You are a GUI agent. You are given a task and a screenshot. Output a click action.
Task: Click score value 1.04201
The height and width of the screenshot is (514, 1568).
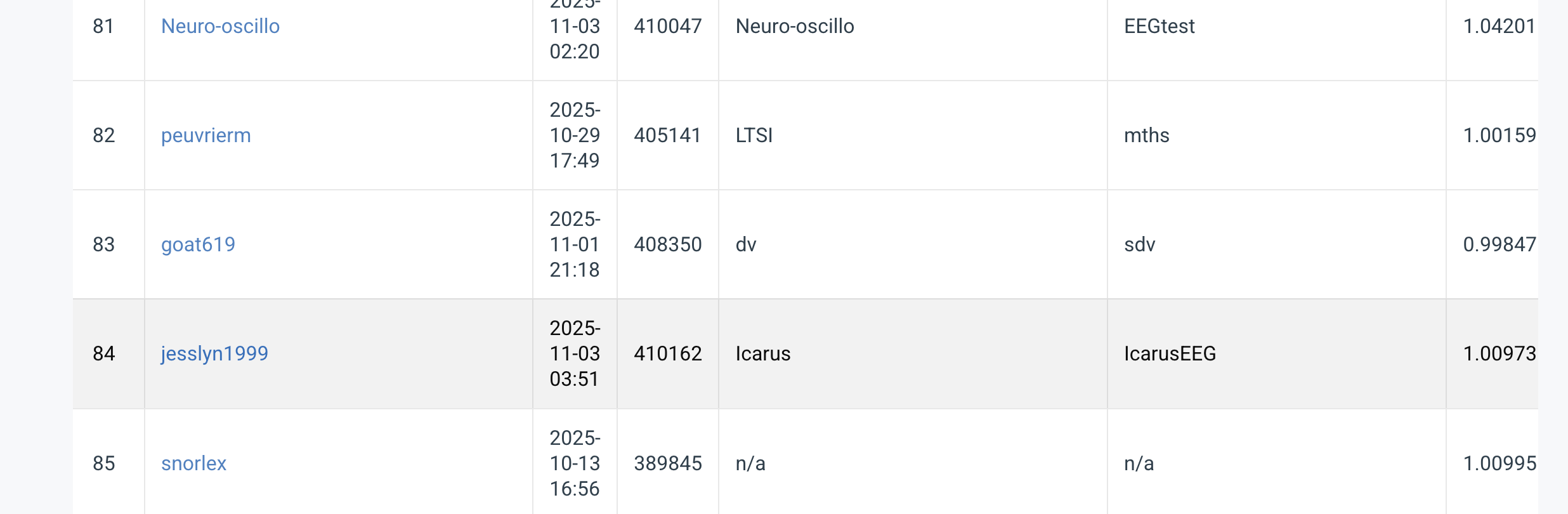[x=1499, y=26]
